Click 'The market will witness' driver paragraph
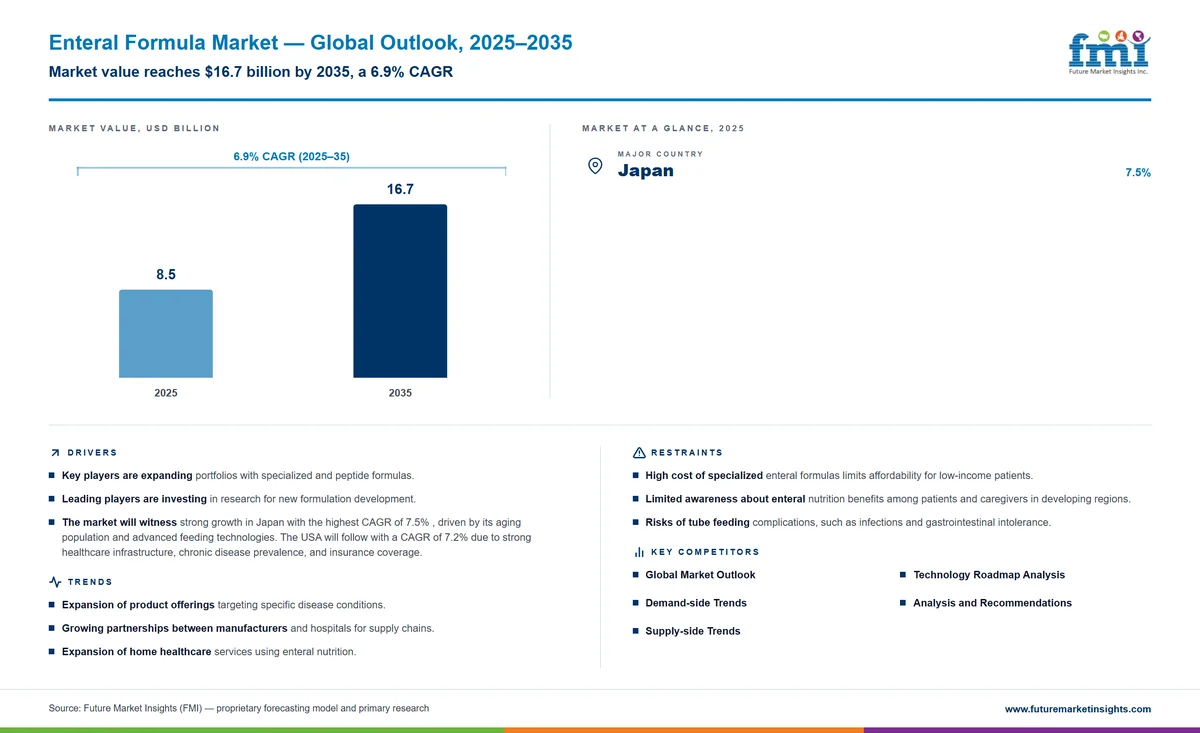Image resolution: width=1200 pixels, height=733 pixels. tap(296, 537)
